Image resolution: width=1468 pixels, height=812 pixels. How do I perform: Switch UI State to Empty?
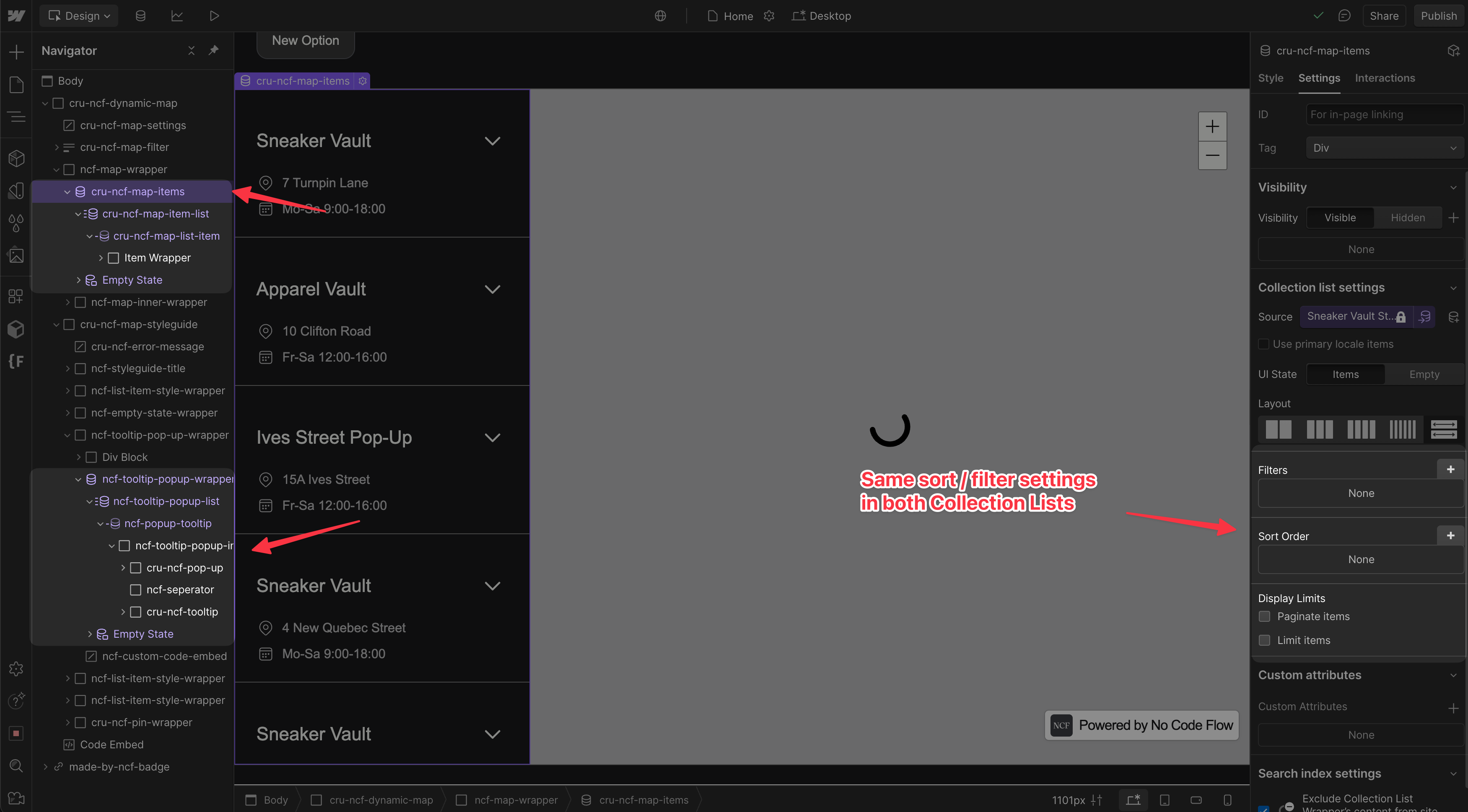click(x=1424, y=374)
